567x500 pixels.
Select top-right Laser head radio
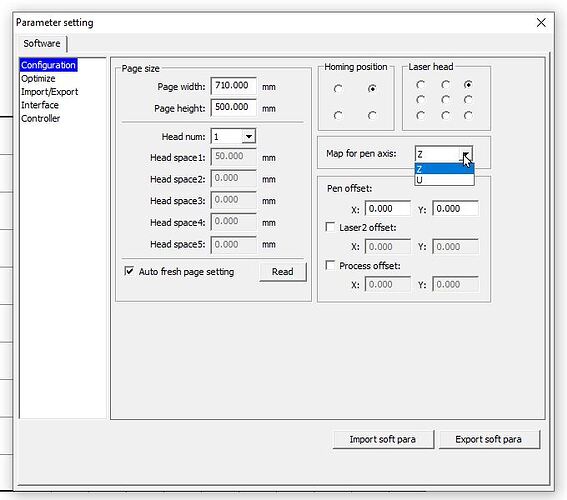click(x=468, y=85)
